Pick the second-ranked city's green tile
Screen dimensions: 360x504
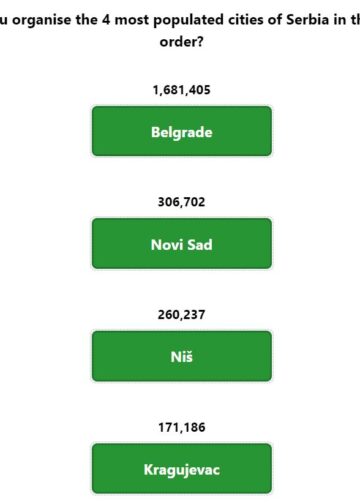coord(182,243)
